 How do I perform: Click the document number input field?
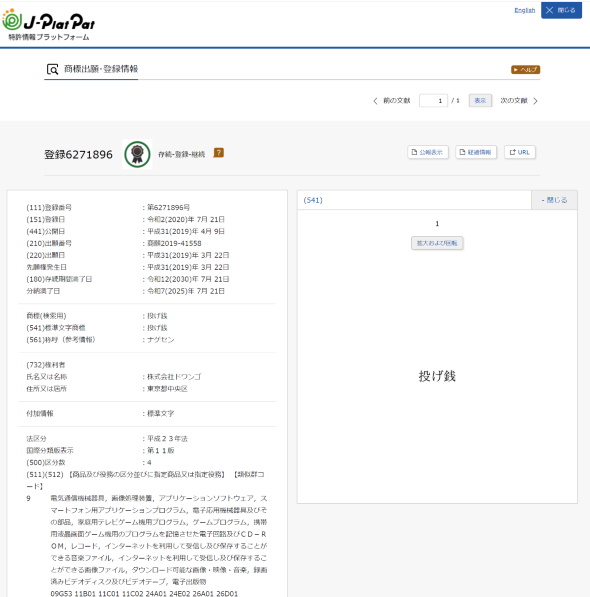433,101
